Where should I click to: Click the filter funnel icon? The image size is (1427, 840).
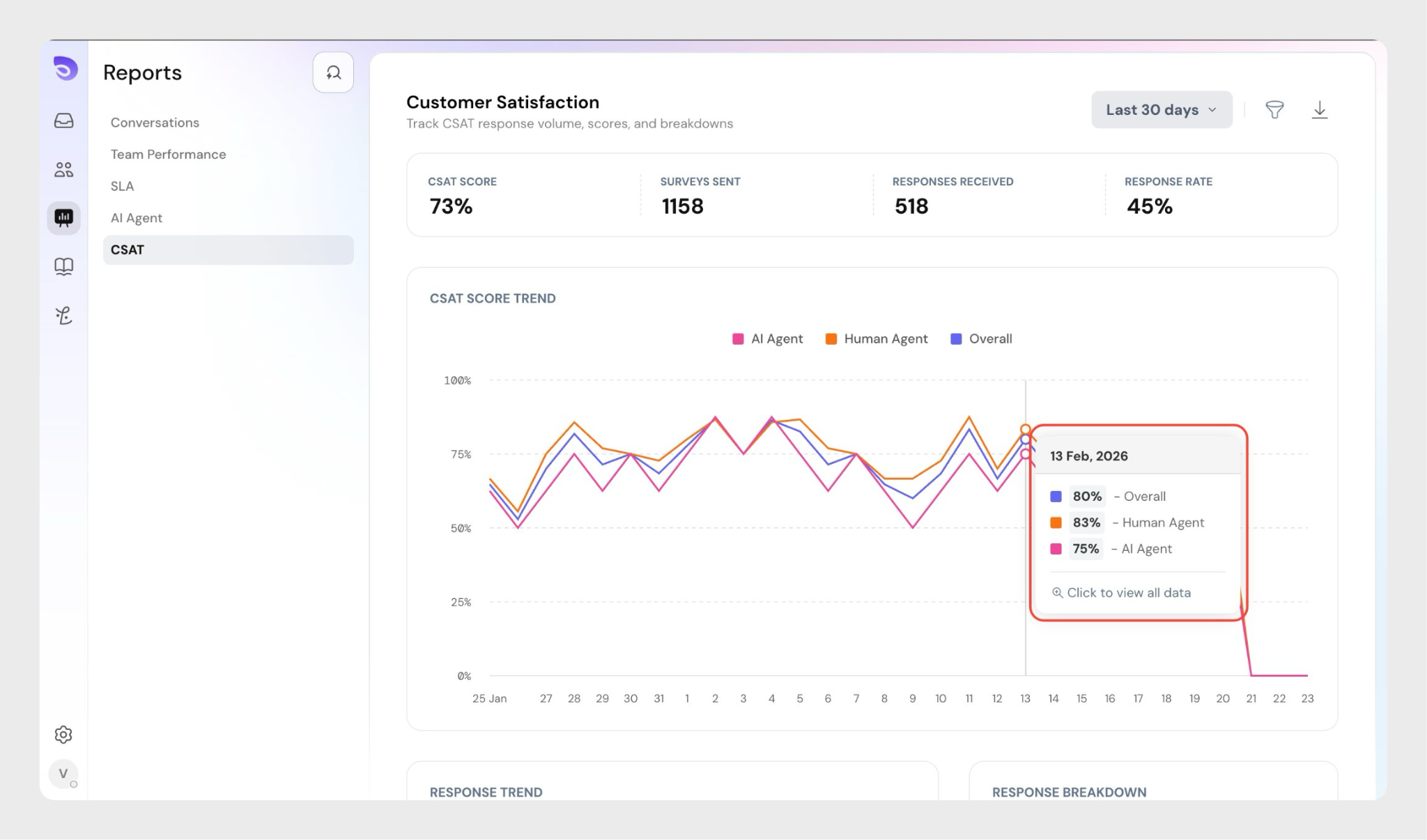click(x=1274, y=110)
